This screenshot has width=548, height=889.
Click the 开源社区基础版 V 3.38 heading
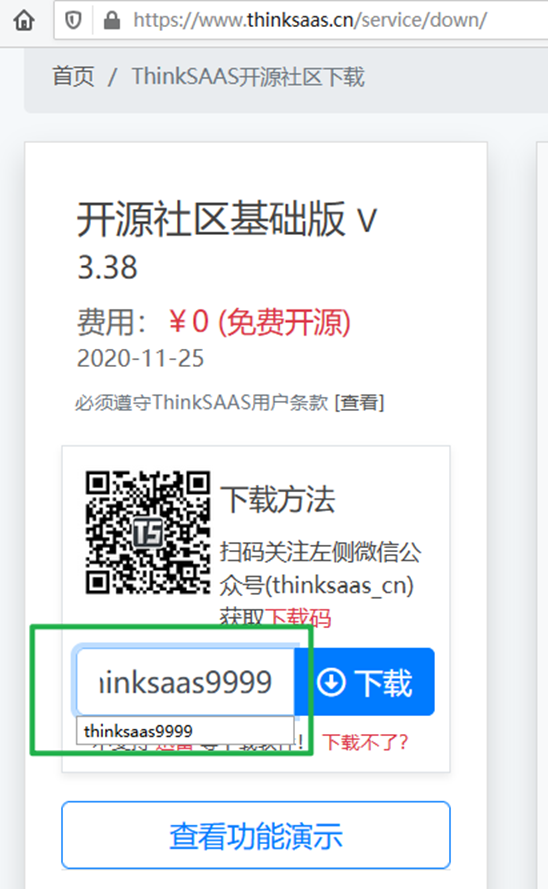227,242
